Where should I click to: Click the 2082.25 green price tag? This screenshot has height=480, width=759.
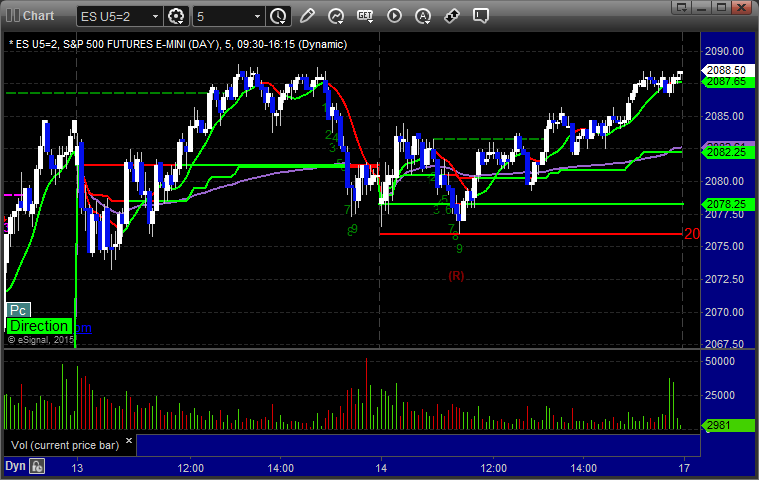[727, 152]
